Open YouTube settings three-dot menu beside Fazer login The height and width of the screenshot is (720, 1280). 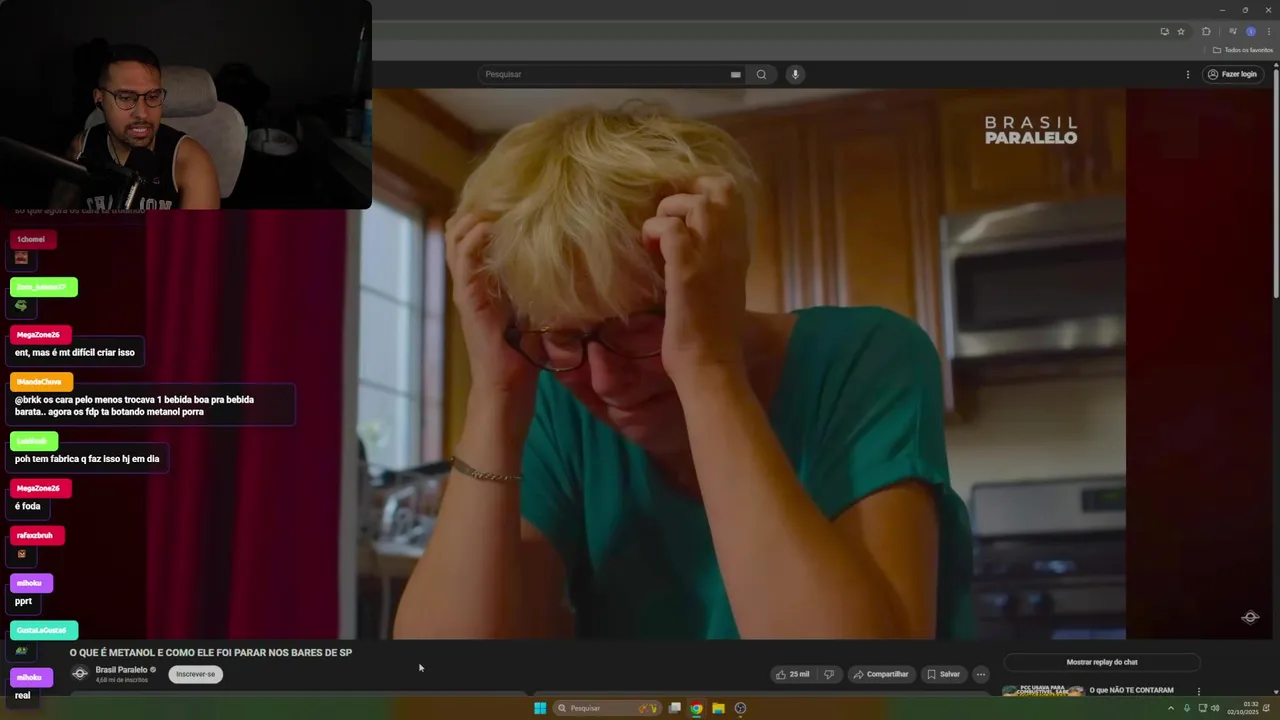[x=1188, y=74]
